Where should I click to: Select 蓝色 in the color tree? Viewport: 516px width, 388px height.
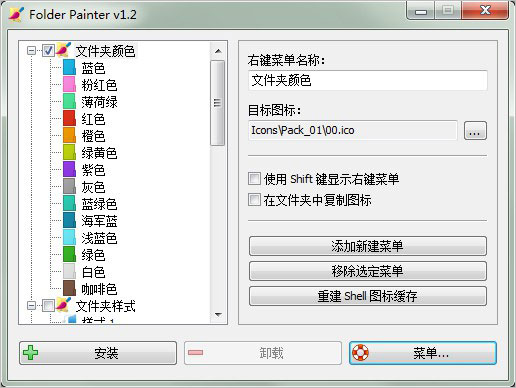(93, 68)
